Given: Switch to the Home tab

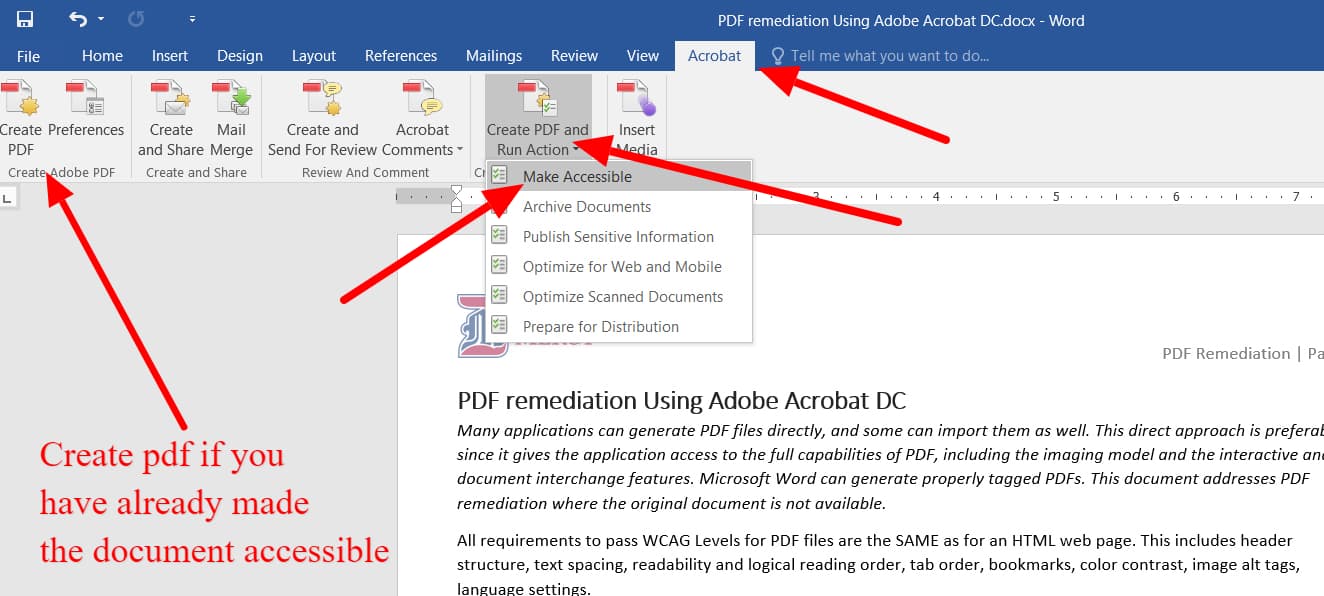Looking at the screenshot, I should pos(102,56).
